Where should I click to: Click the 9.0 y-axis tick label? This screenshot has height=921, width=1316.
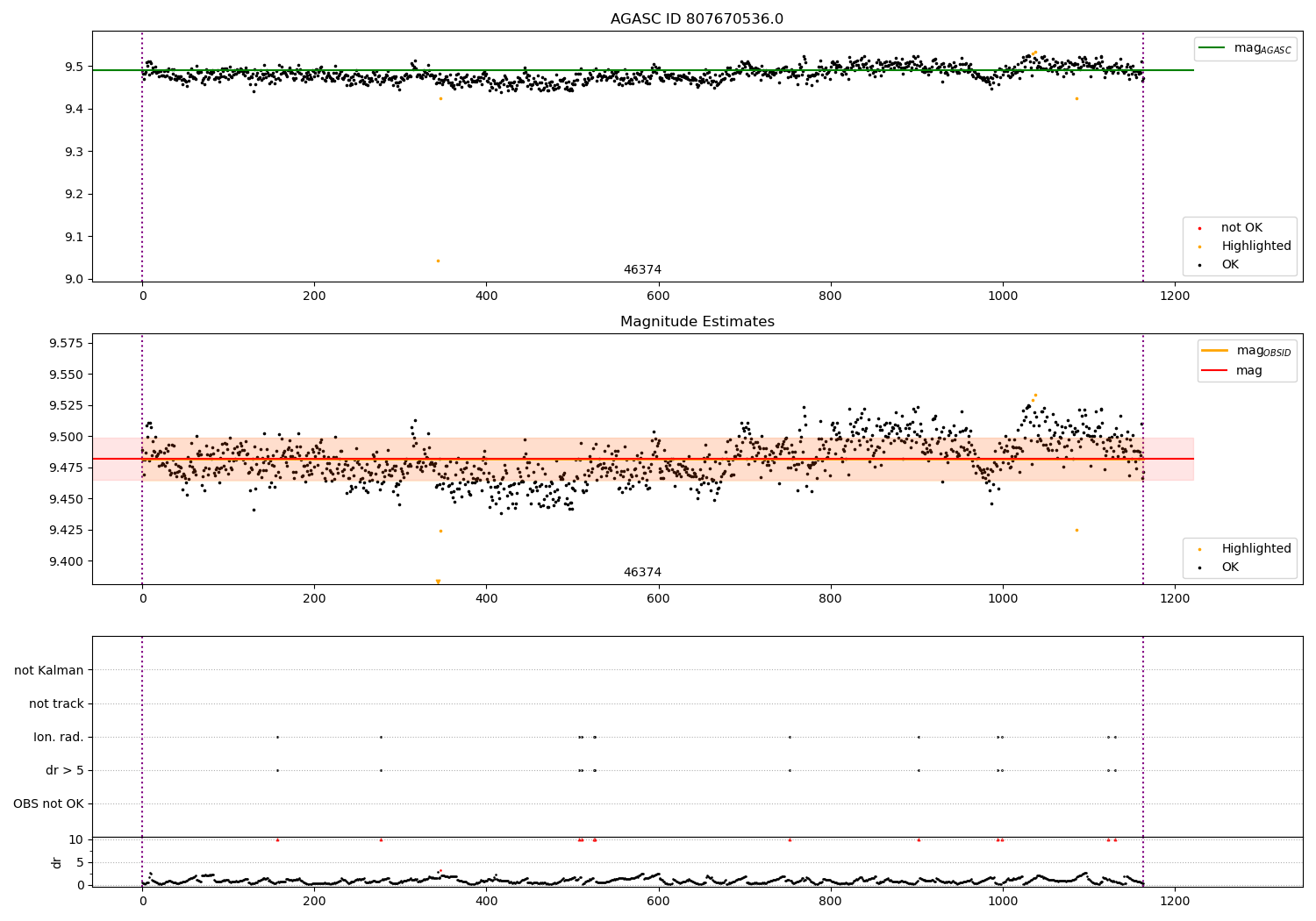click(73, 280)
